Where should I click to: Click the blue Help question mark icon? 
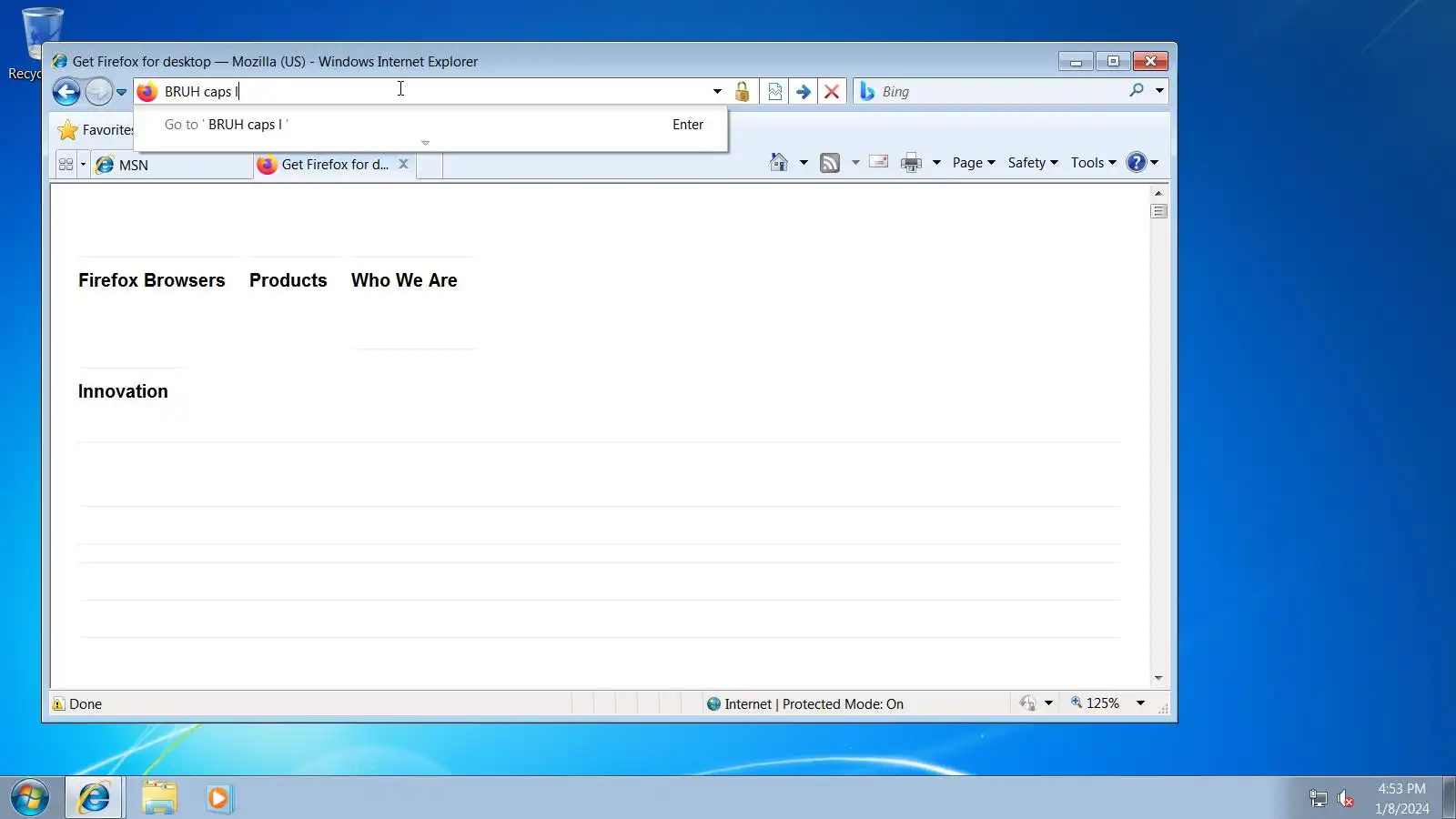(x=1136, y=162)
